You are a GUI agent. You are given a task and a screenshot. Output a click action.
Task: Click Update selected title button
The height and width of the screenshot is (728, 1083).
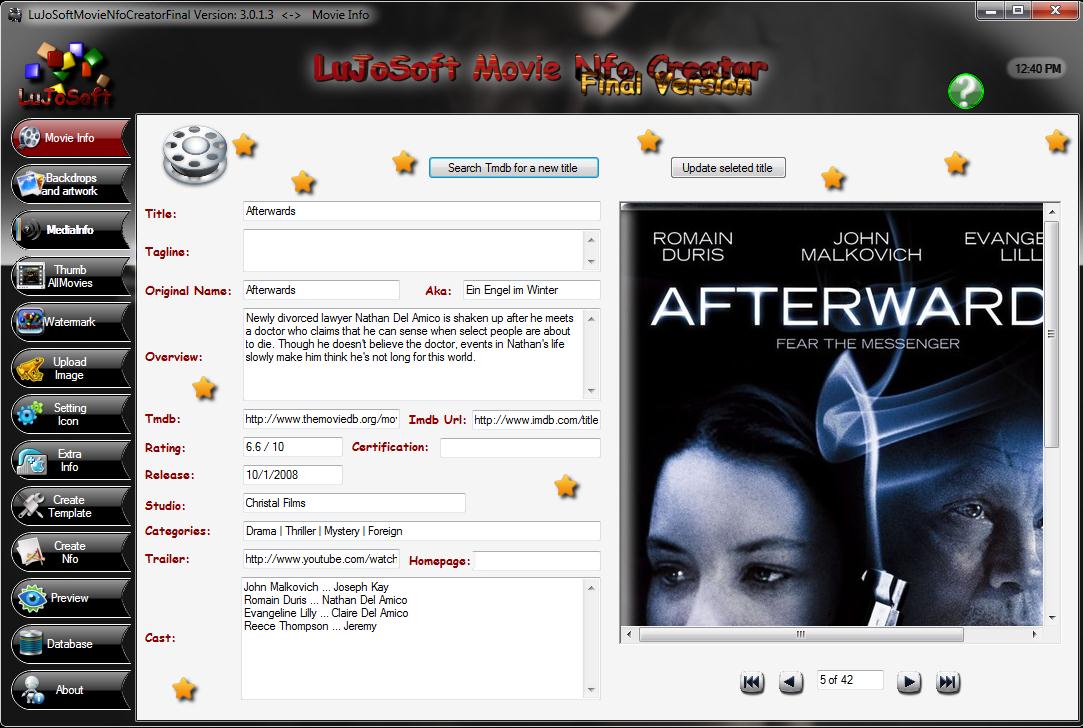click(728, 168)
